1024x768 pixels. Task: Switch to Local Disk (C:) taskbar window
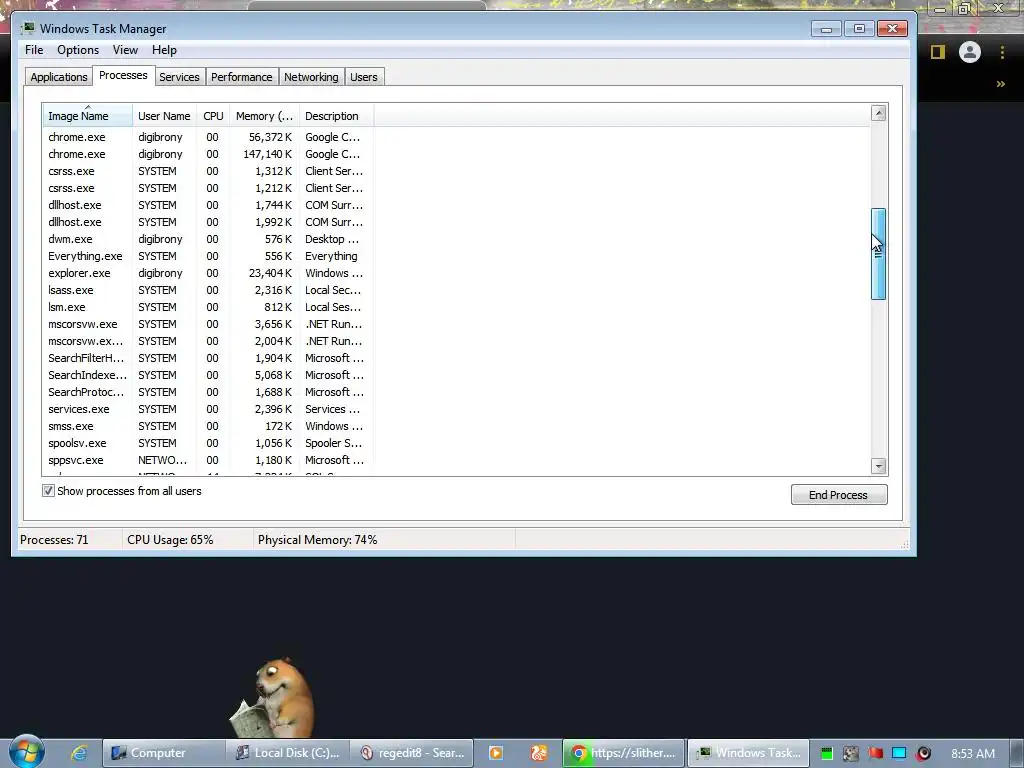[288, 753]
